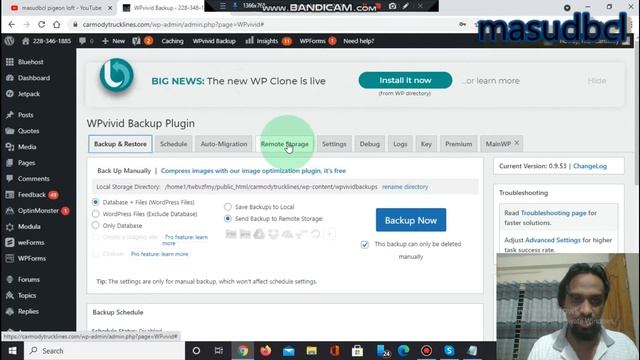This screenshot has height=360, width=640.
Task: Open Insights in the admin bar
Action: pos(268,41)
